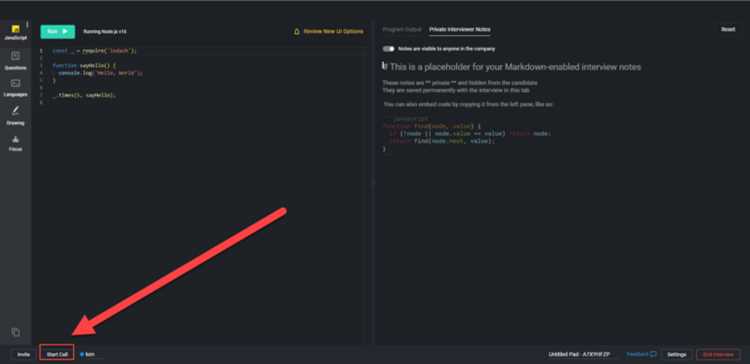Open the Languages panel in the sidebar
This screenshot has width=750, height=364.
(x=15, y=88)
